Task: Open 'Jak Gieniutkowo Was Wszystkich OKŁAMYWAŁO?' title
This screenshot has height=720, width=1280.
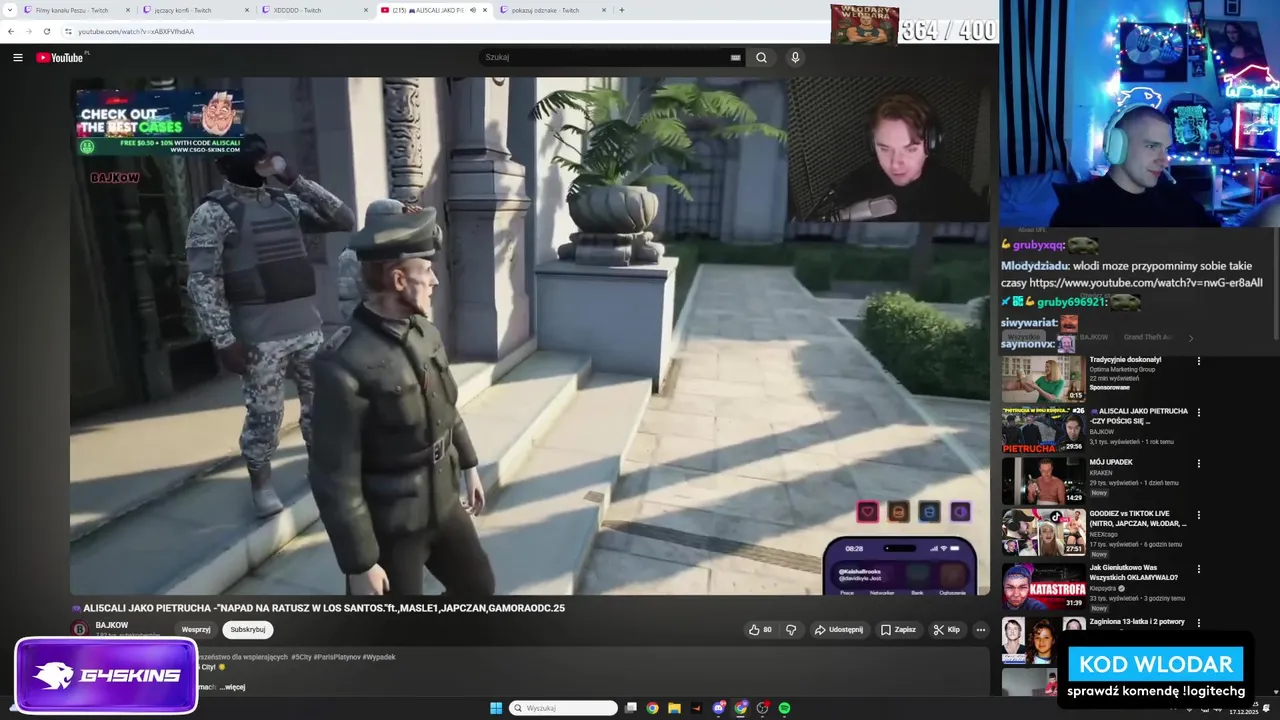Action: (1133, 571)
